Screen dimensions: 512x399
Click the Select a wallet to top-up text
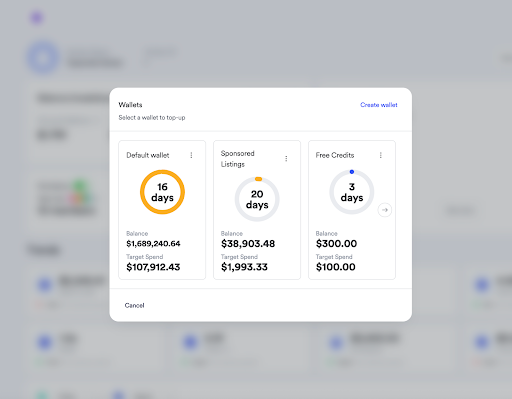152,118
